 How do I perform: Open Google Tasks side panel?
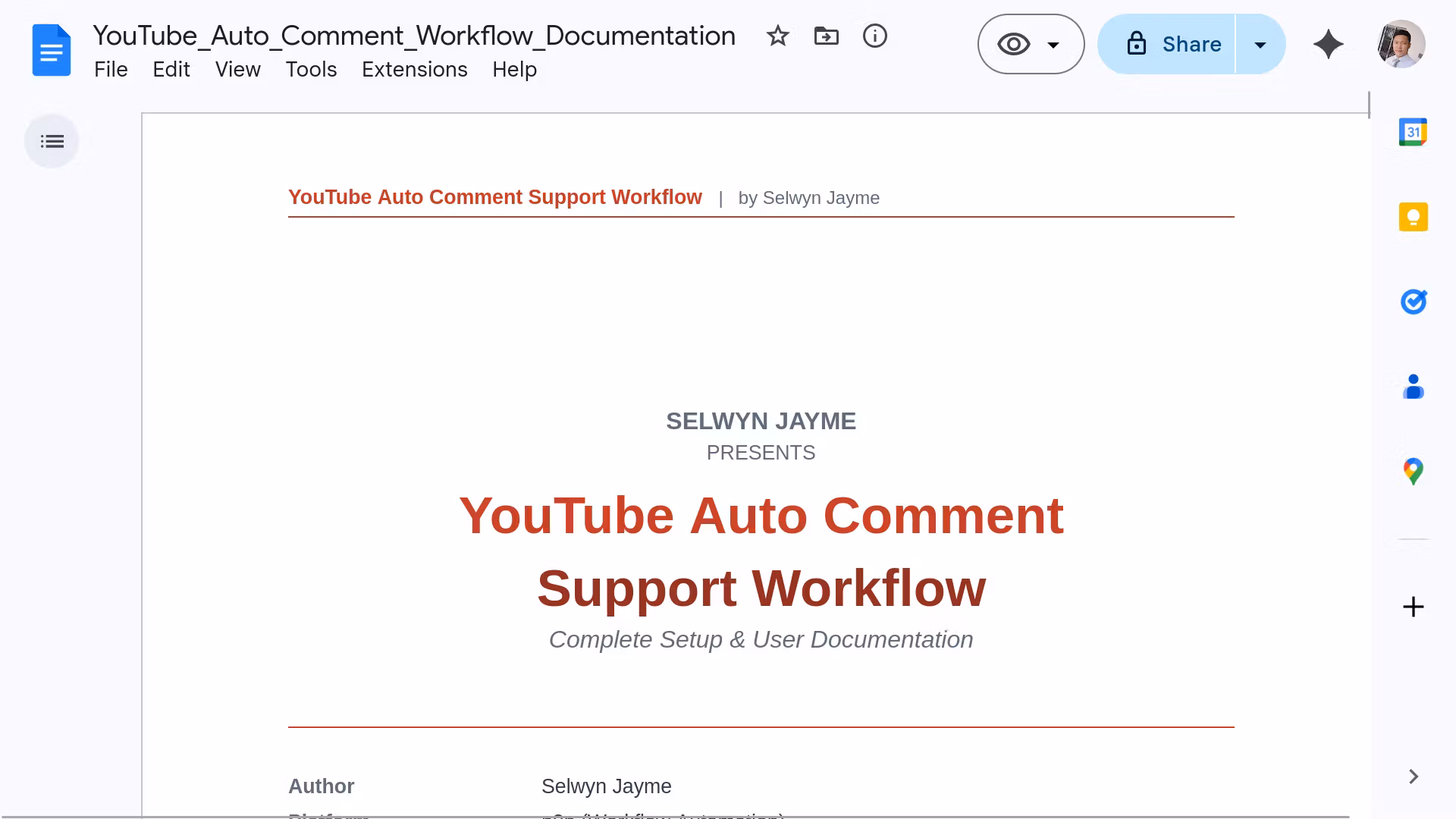[1414, 302]
